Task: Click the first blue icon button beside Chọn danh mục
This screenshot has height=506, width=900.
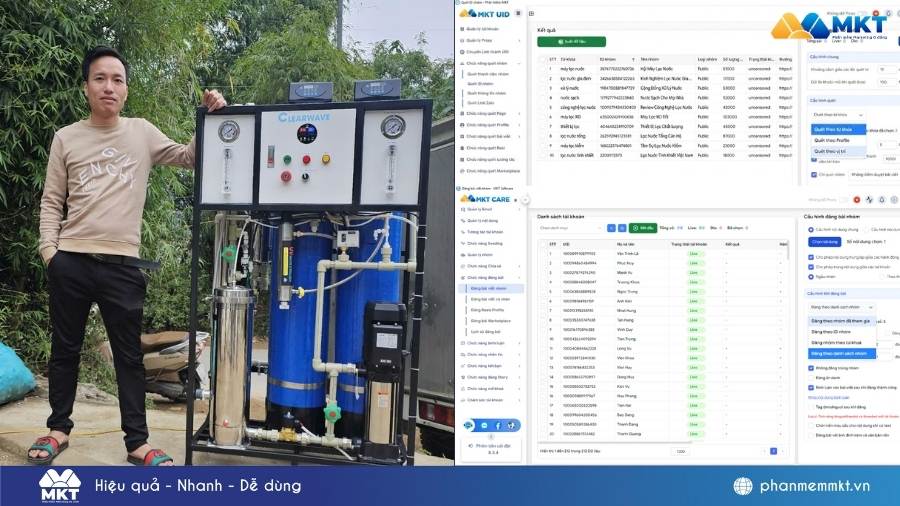Action: click(611, 228)
